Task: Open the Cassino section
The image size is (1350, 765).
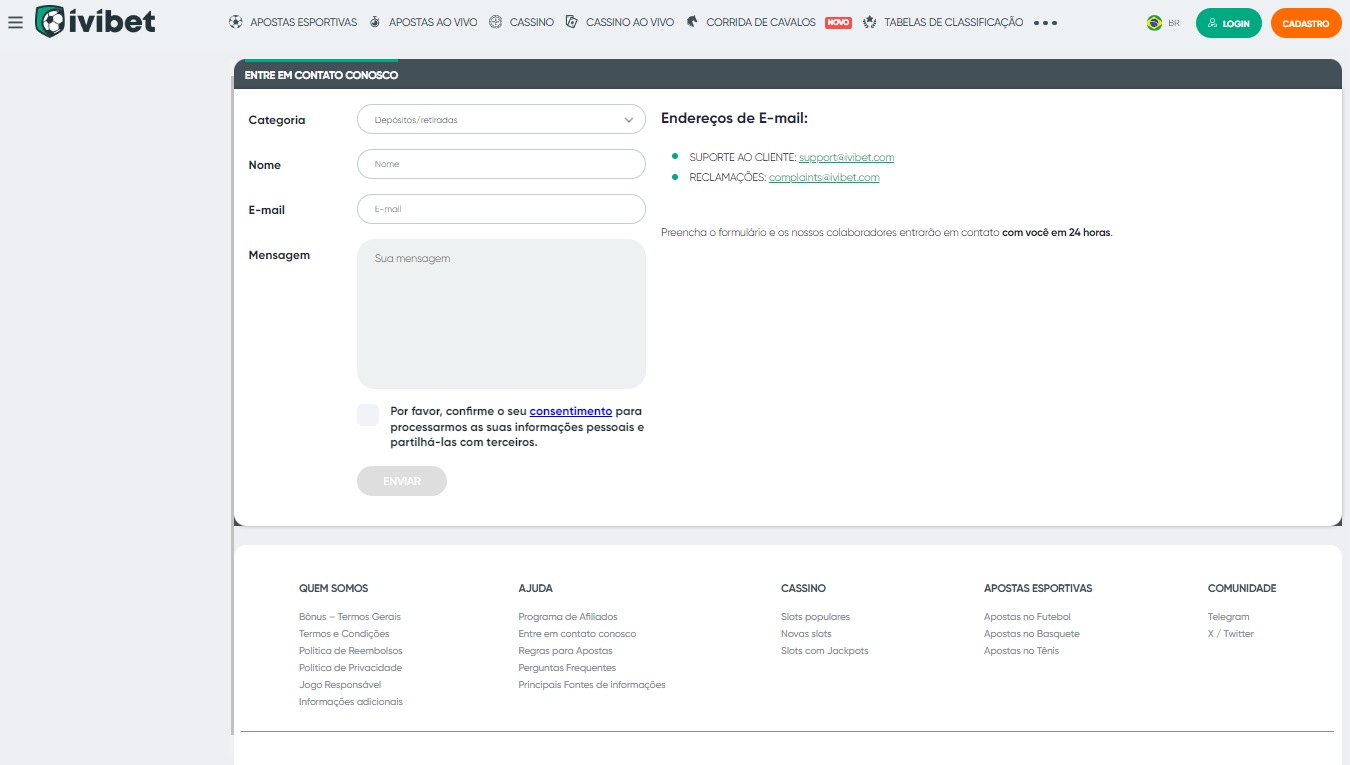Action: (532, 22)
